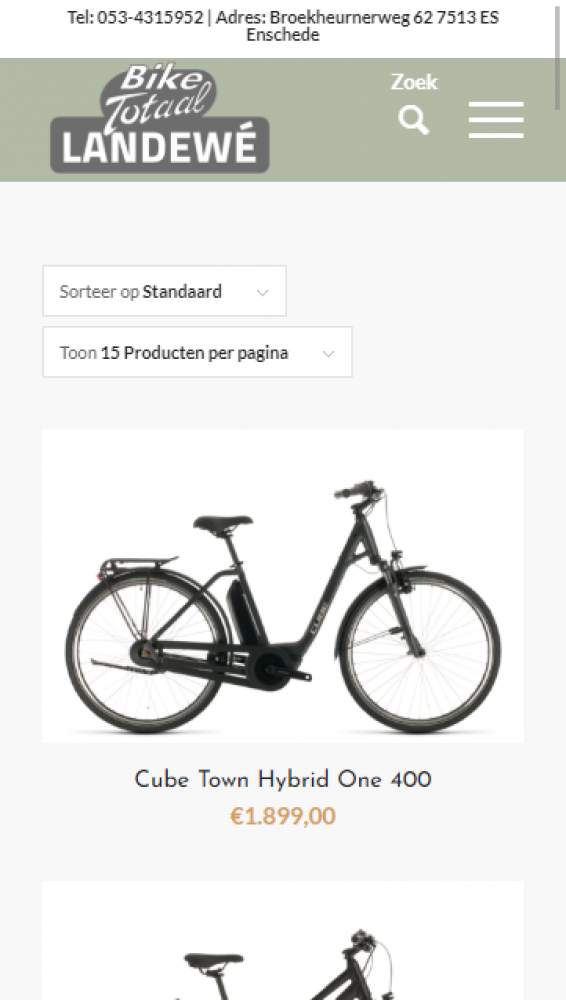The width and height of the screenshot is (566, 1000).
Task: Click the Standaard sort value text
Action: pos(182,291)
